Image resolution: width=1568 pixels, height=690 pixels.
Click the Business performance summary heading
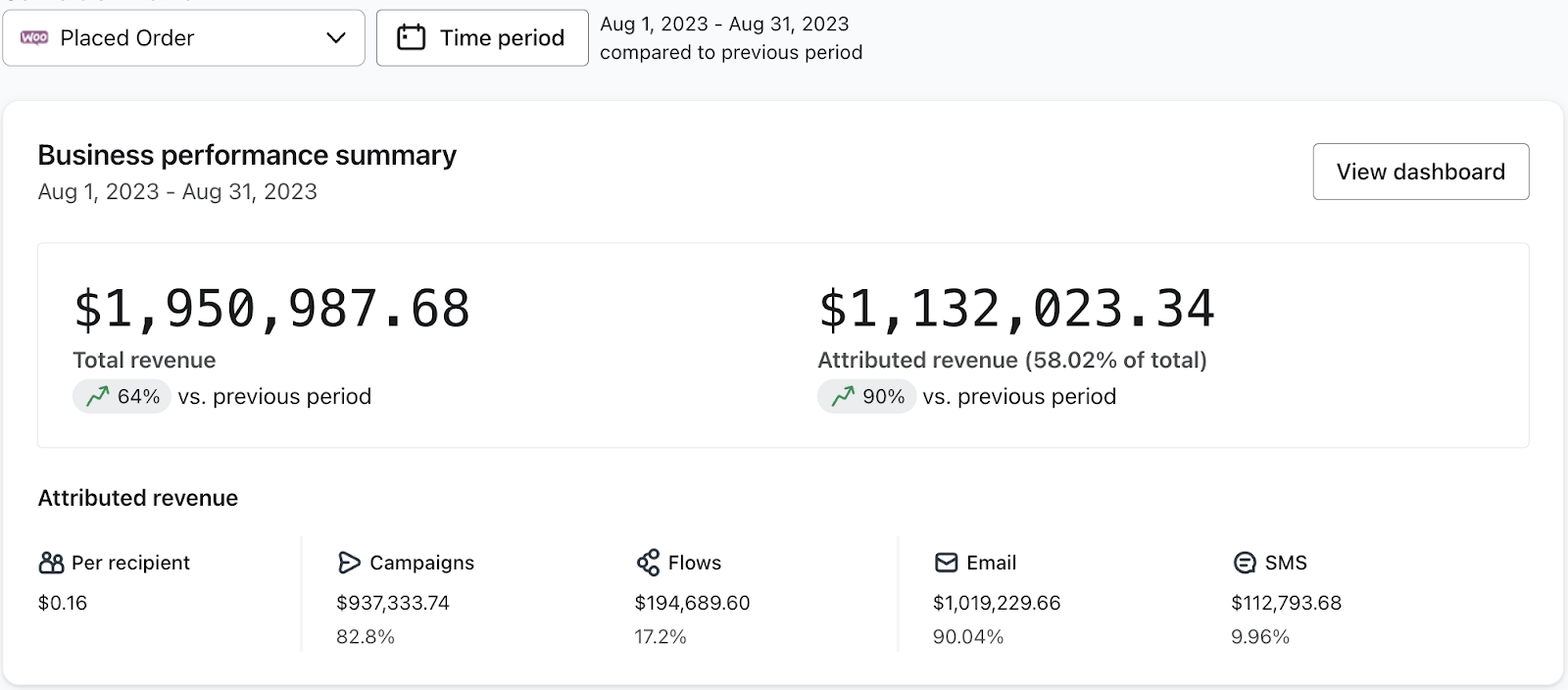click(247, 155)
